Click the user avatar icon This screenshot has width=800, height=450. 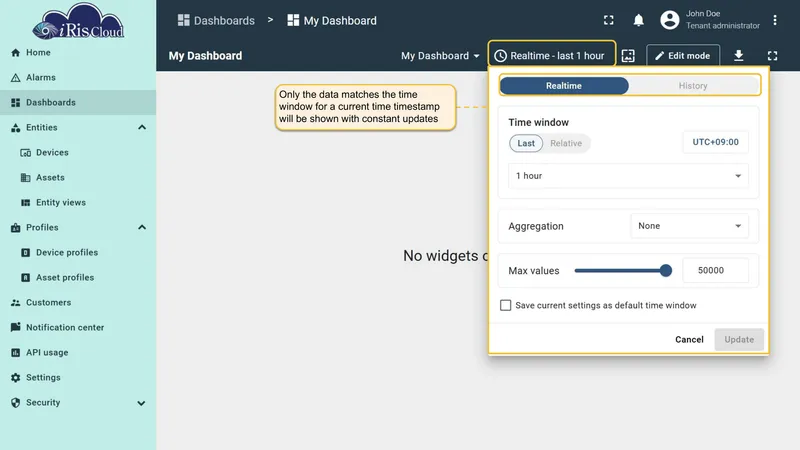670,20
